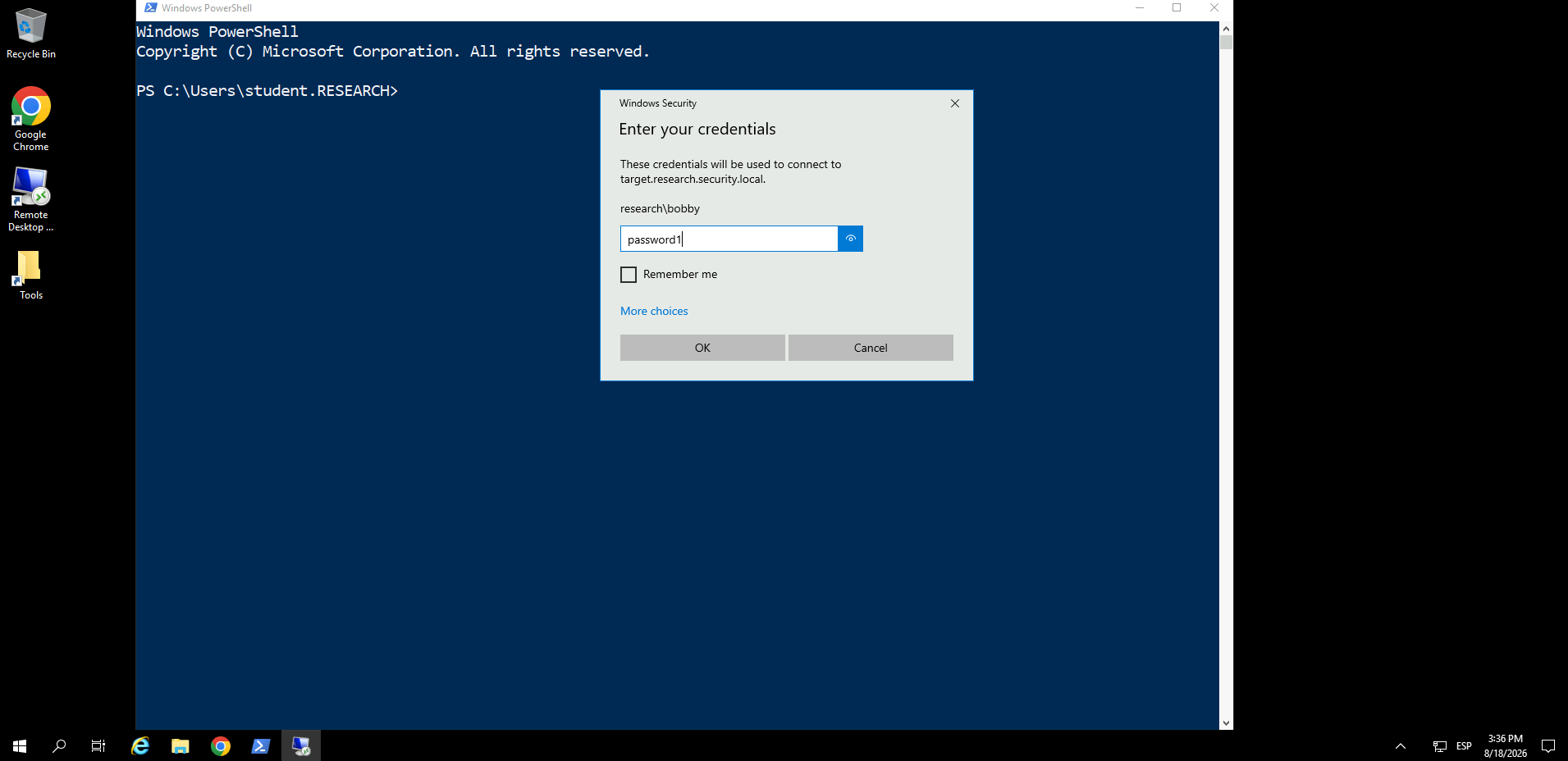
Task: Focus the password input field
Action: point(729,239)
